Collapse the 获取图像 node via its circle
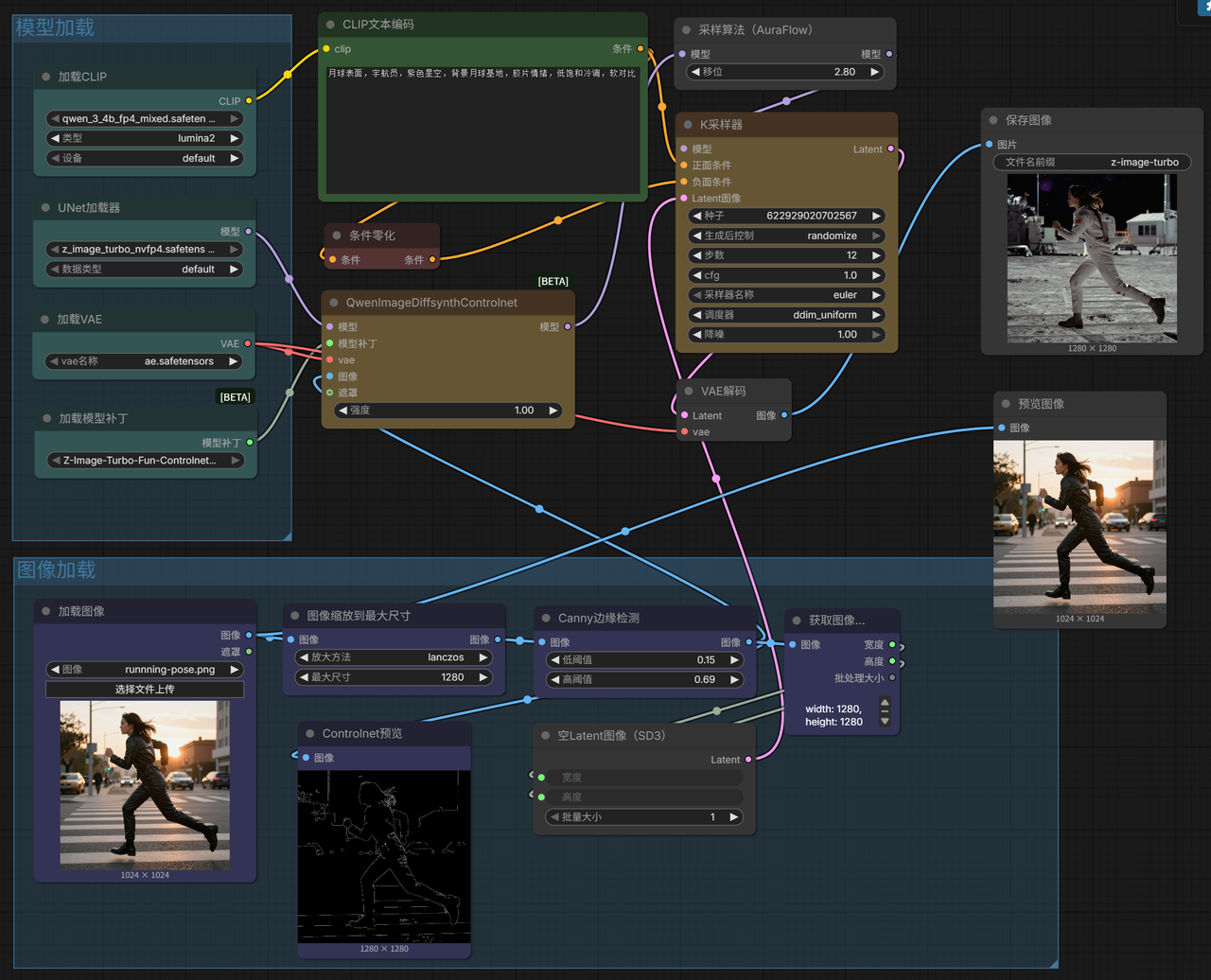This screenshot has height=980, width=1211. (796, 621)
